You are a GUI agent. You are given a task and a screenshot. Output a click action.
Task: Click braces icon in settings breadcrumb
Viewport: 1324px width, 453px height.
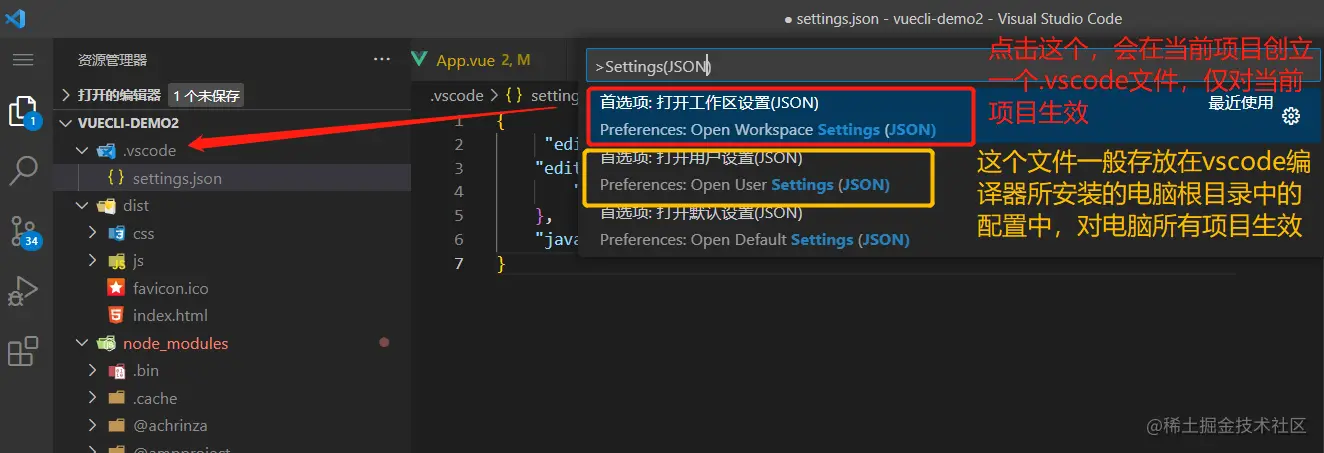pos(514,96)
